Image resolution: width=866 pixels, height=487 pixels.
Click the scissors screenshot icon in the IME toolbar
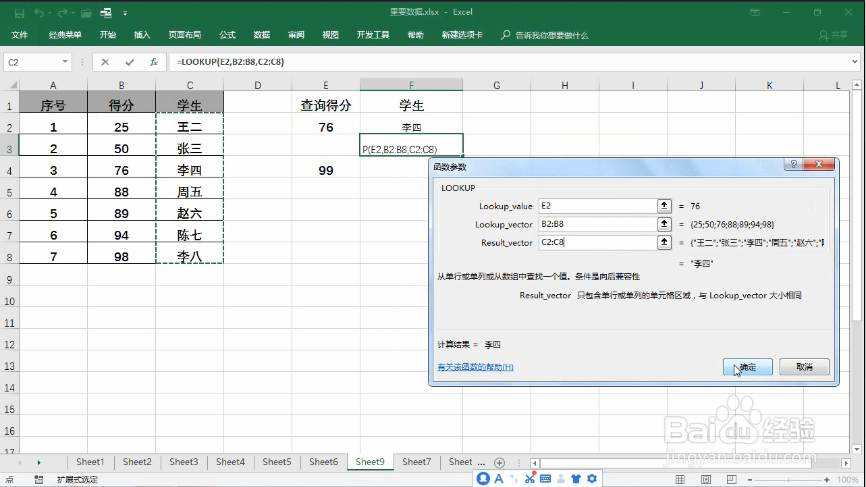point(530,479)
